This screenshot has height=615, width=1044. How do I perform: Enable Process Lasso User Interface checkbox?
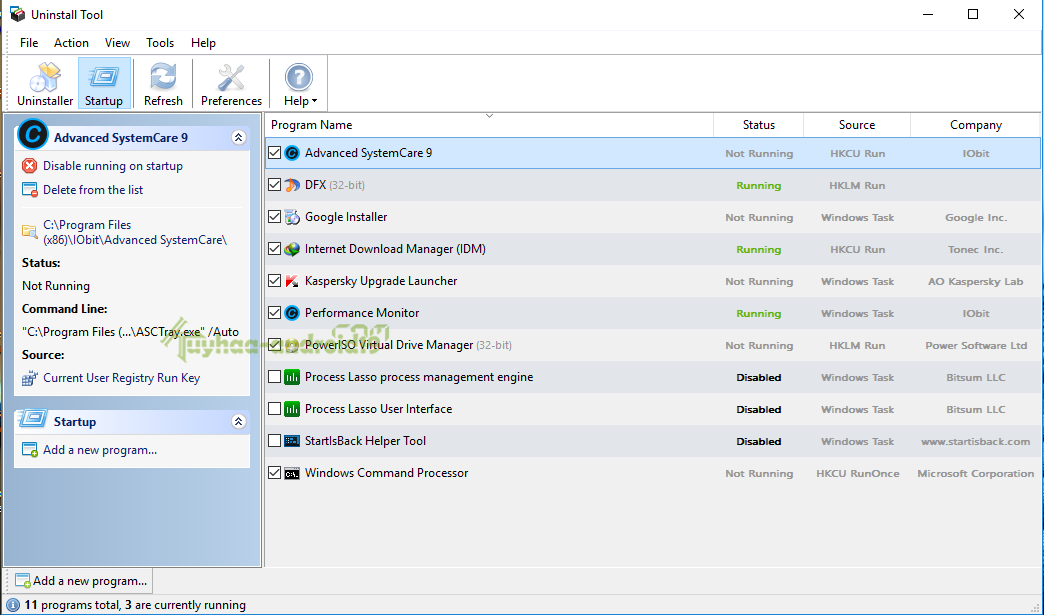pyautogui.click(x=274, y=409)
